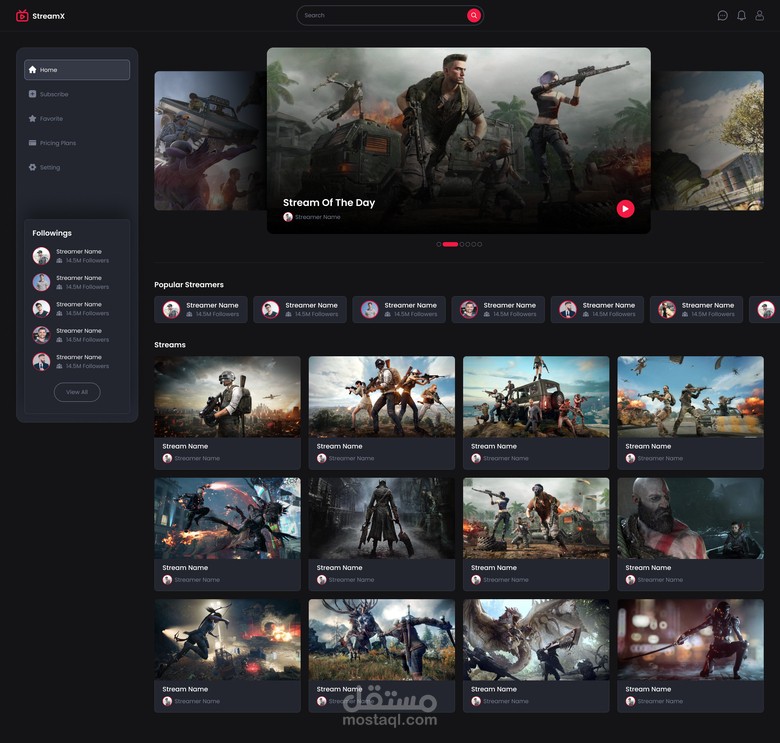Select the first carousel pagination dot
Viewport: 780px width, 743px height.
pos(439,244)
